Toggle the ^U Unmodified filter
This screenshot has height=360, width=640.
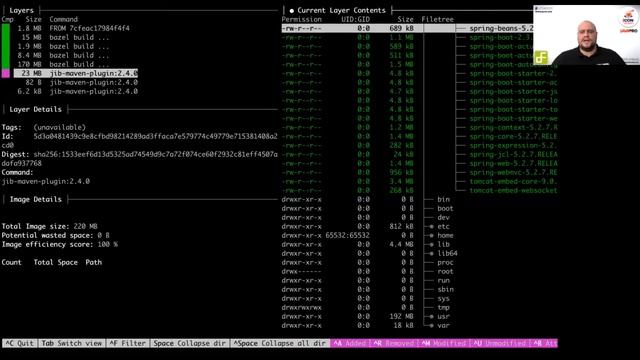[x=500, y=343]
